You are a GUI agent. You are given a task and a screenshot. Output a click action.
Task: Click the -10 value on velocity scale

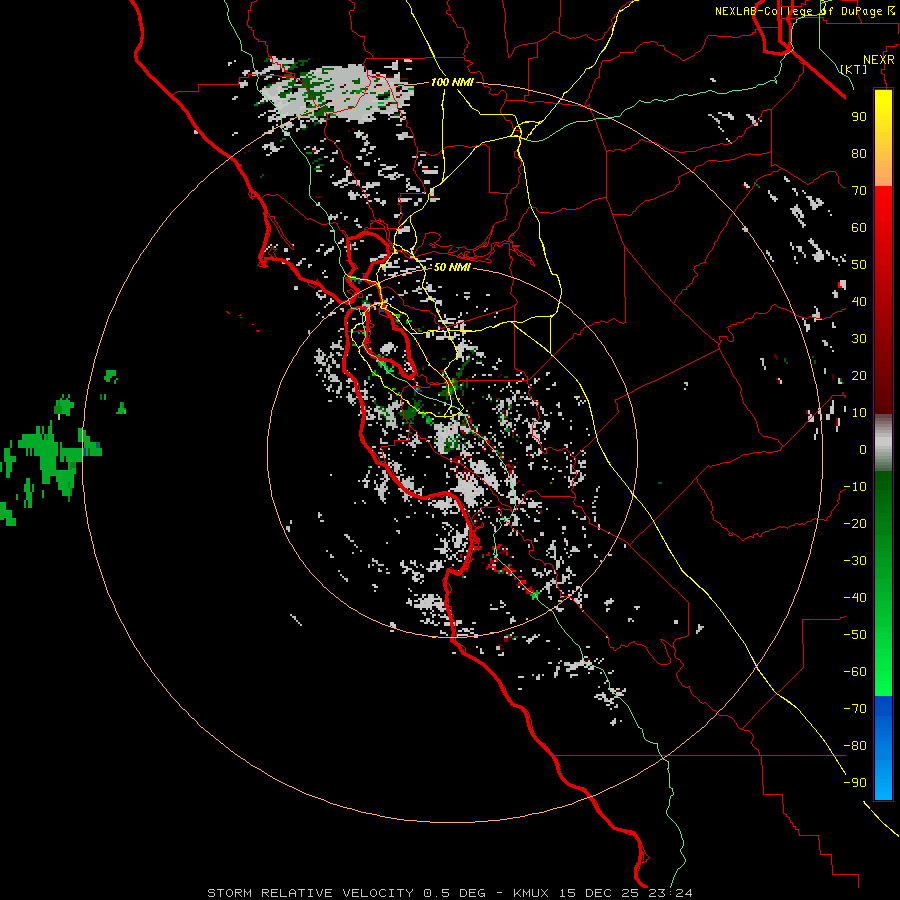pyautogui.click(x=855, y=487)
